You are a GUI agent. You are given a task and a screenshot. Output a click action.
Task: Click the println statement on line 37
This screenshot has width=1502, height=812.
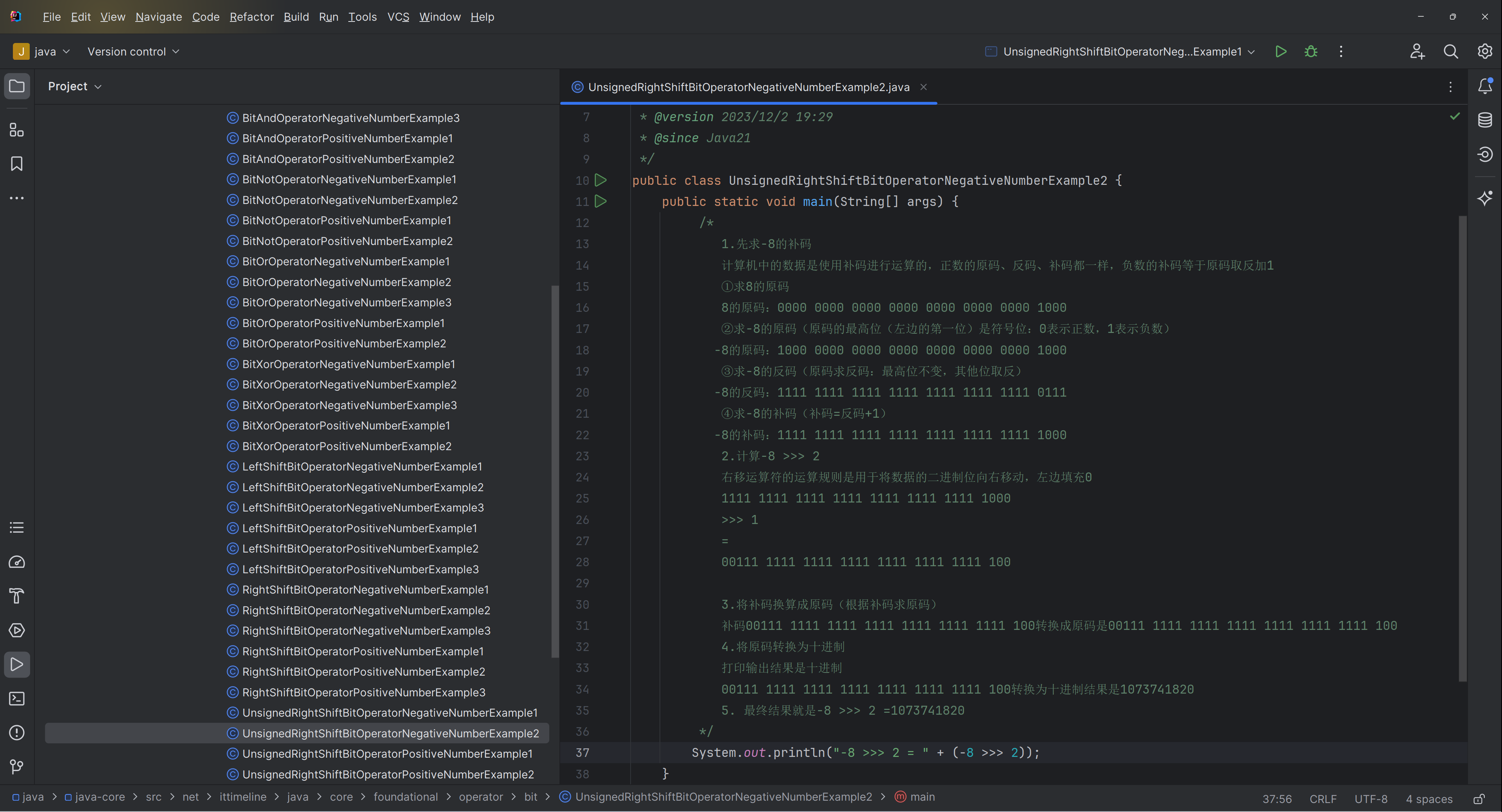(x=866, y=753)
